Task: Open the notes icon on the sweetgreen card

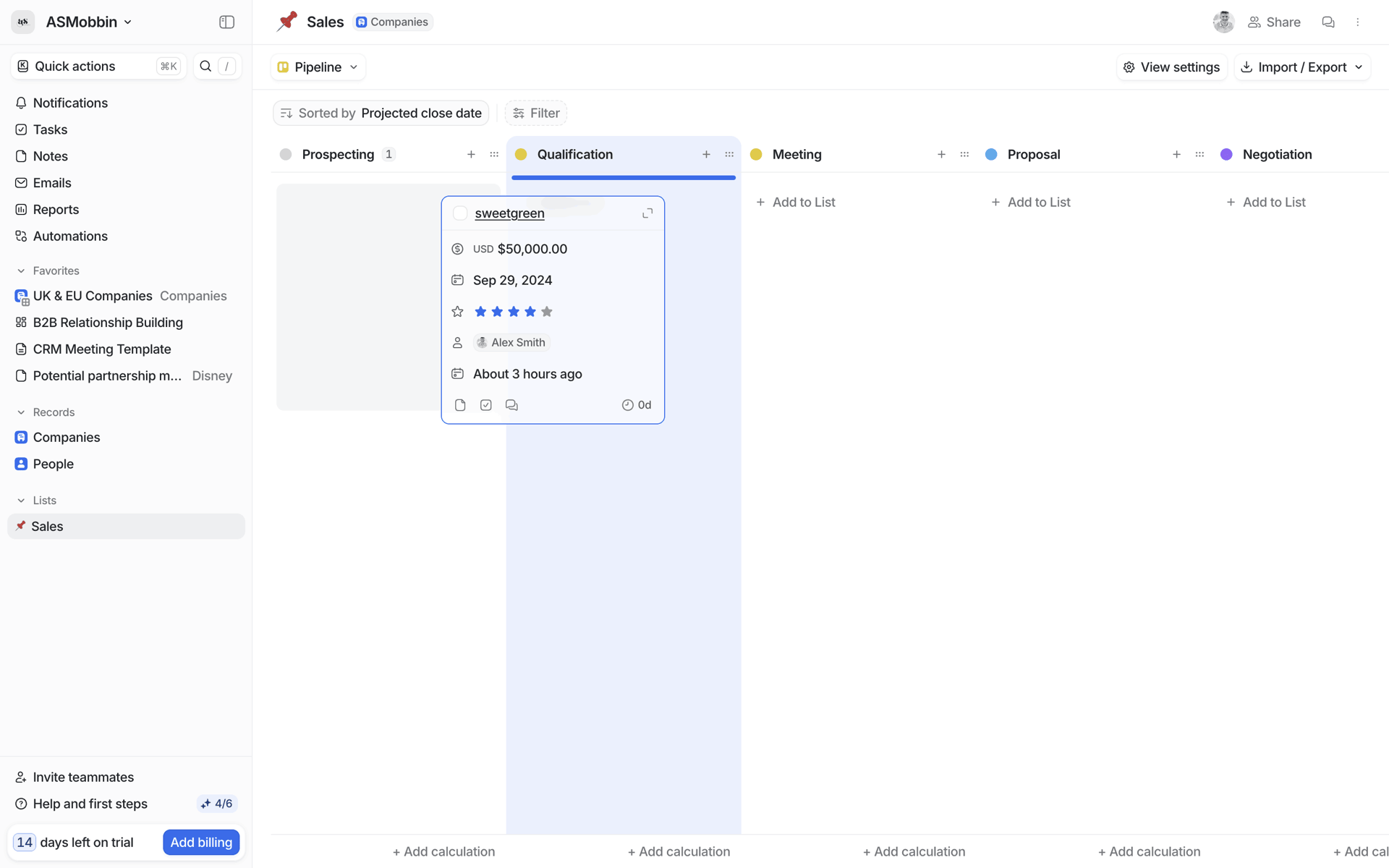Action: coord(460,405)
